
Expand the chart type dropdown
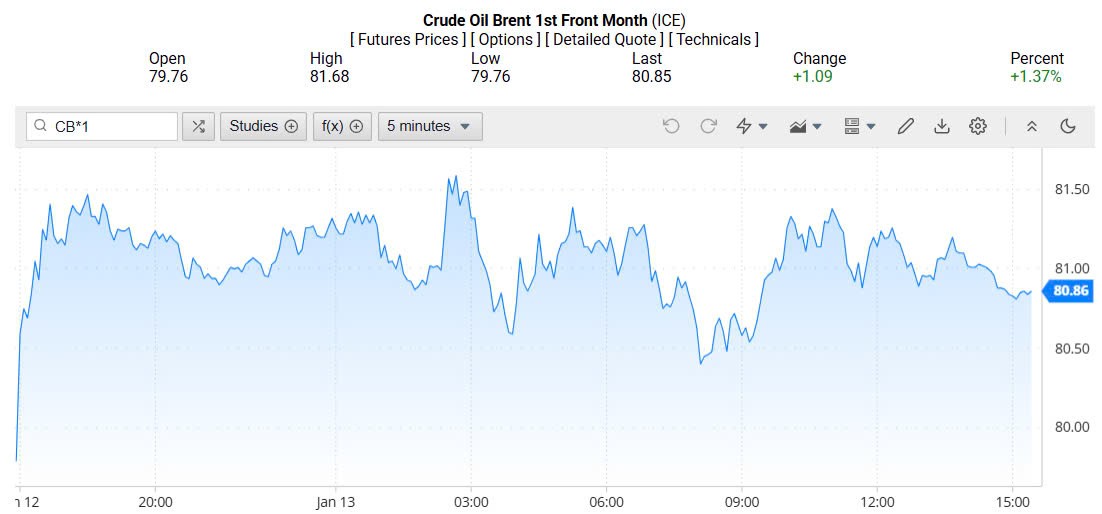806,126
